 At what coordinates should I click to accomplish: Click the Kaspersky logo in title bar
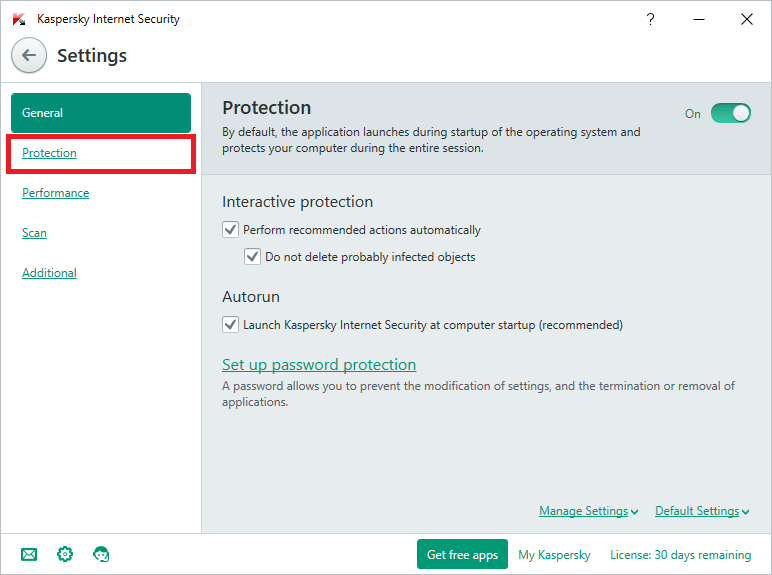(x=18, y=19)
